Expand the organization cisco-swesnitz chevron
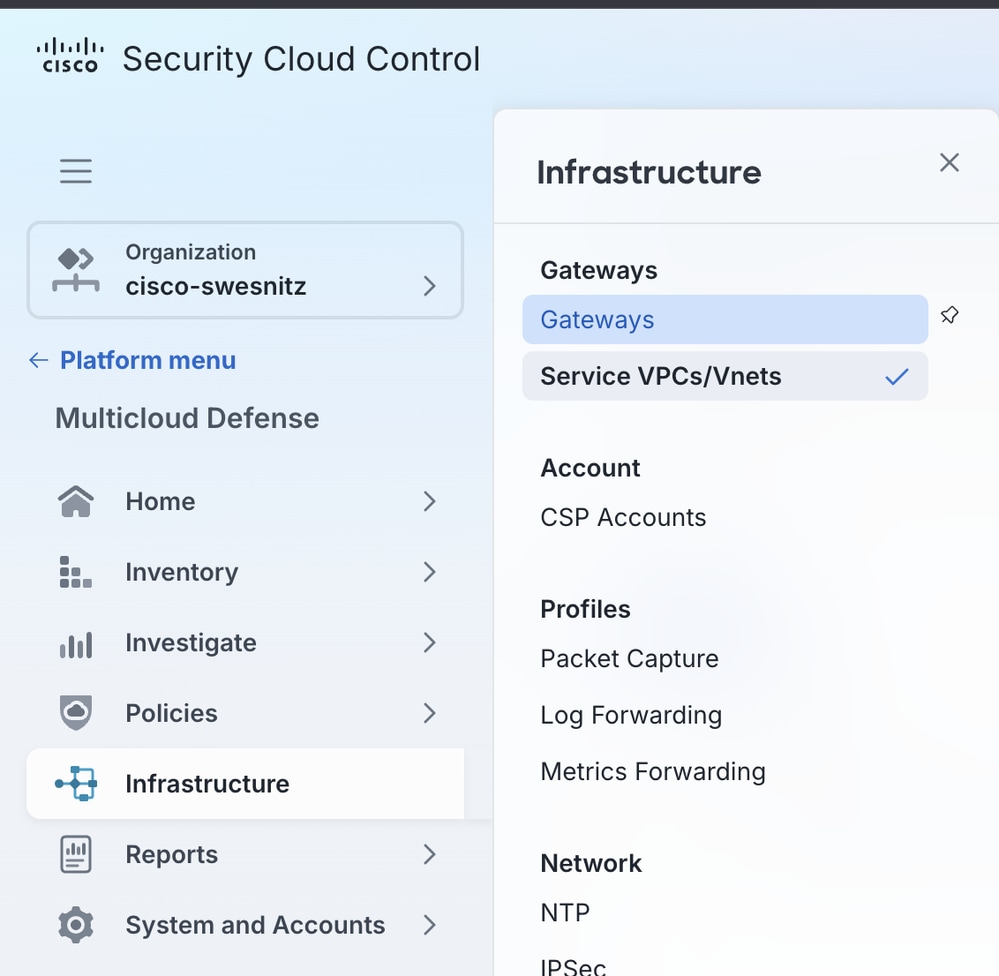The image size is (999, 976). point(429,286)
